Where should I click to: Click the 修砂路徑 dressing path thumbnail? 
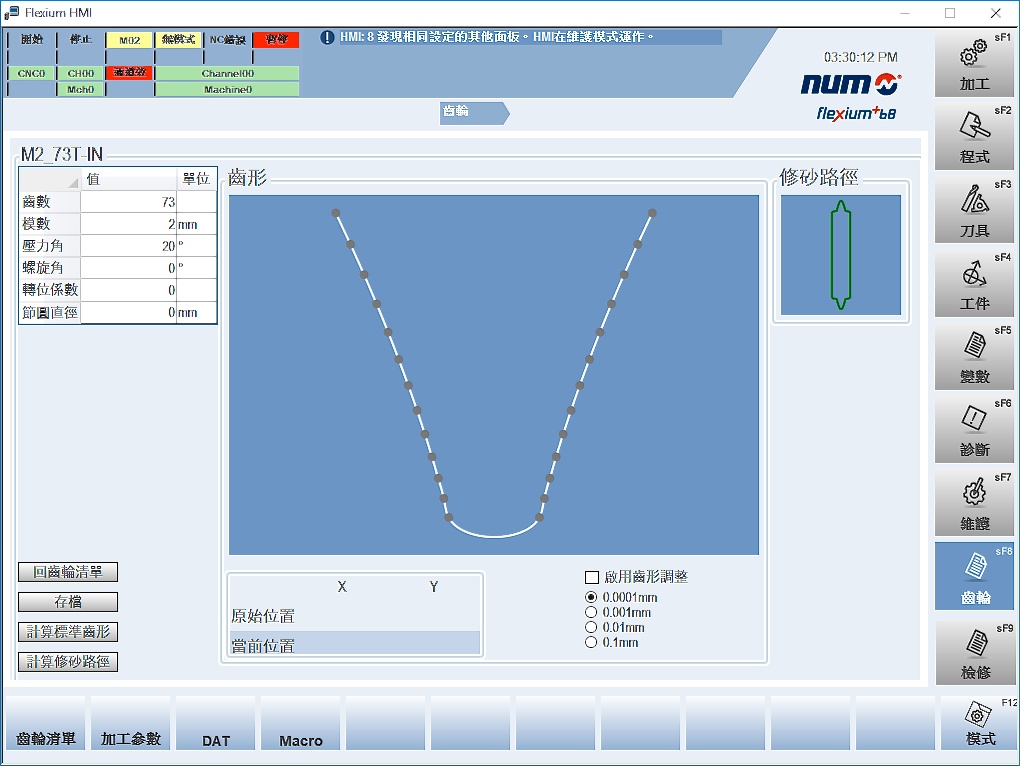840,255
